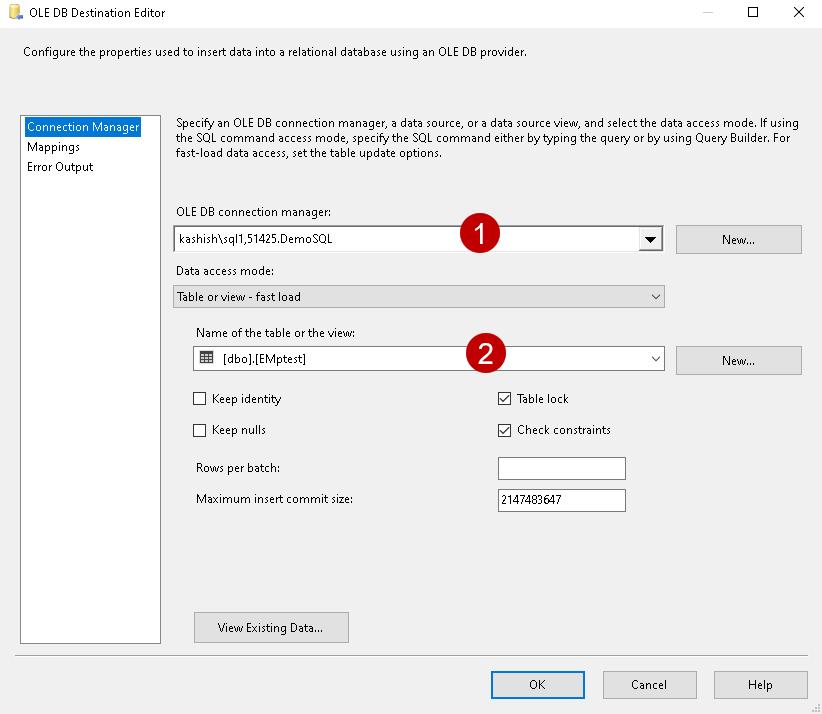This screenshot has width=822, height=714.
Task: Switch to the Mappings page
Action: coord(53,147)
